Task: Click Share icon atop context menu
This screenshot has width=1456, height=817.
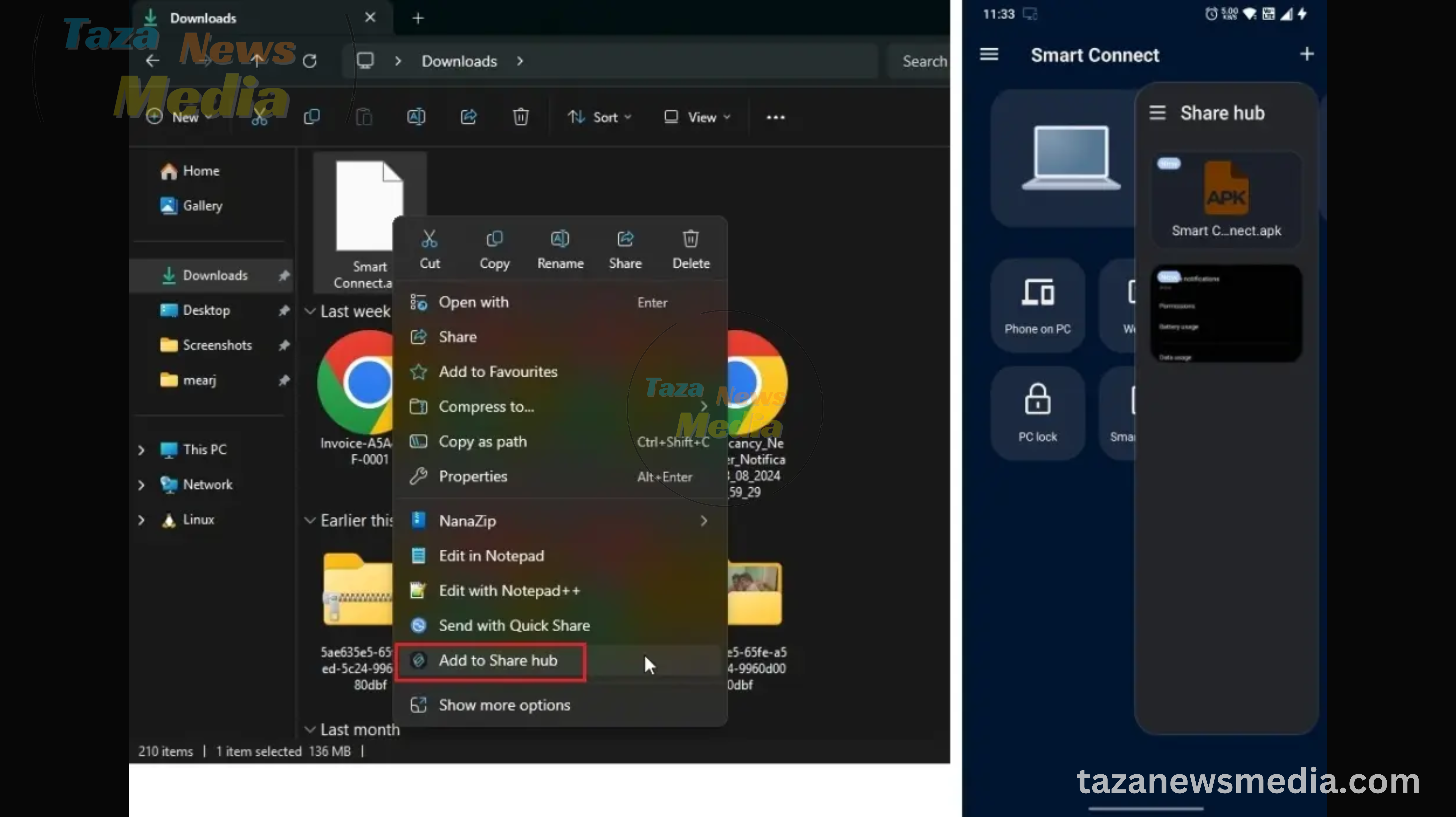Action: point(625,249)
